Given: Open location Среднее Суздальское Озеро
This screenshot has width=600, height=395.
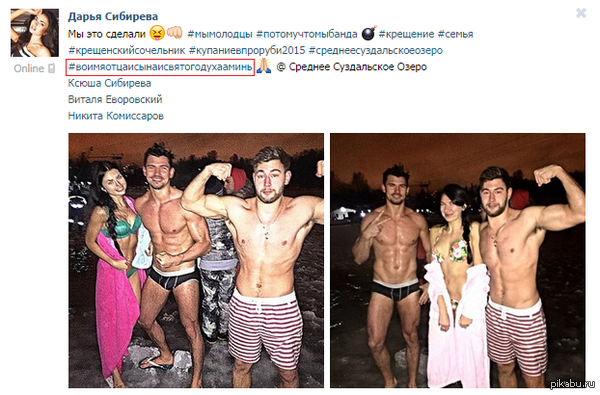Looking at the screenshot, I should (x=358, y=67).
